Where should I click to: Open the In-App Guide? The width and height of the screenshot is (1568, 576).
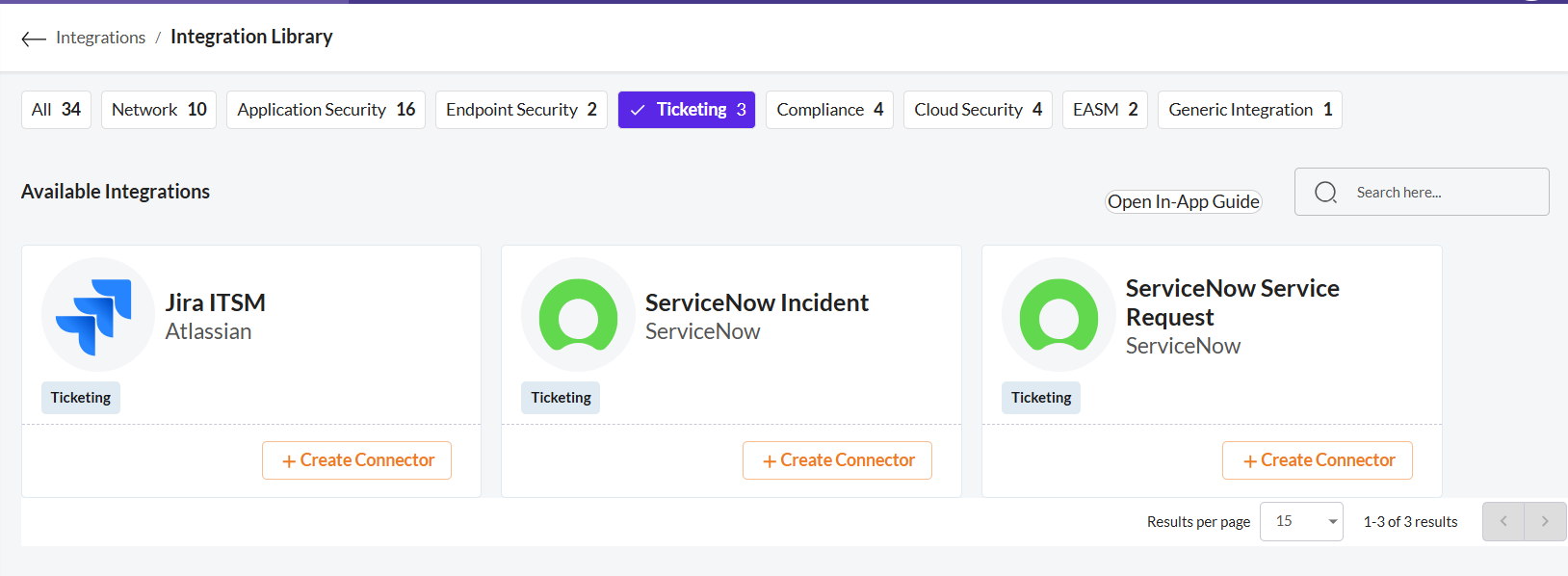(1183, 201)
